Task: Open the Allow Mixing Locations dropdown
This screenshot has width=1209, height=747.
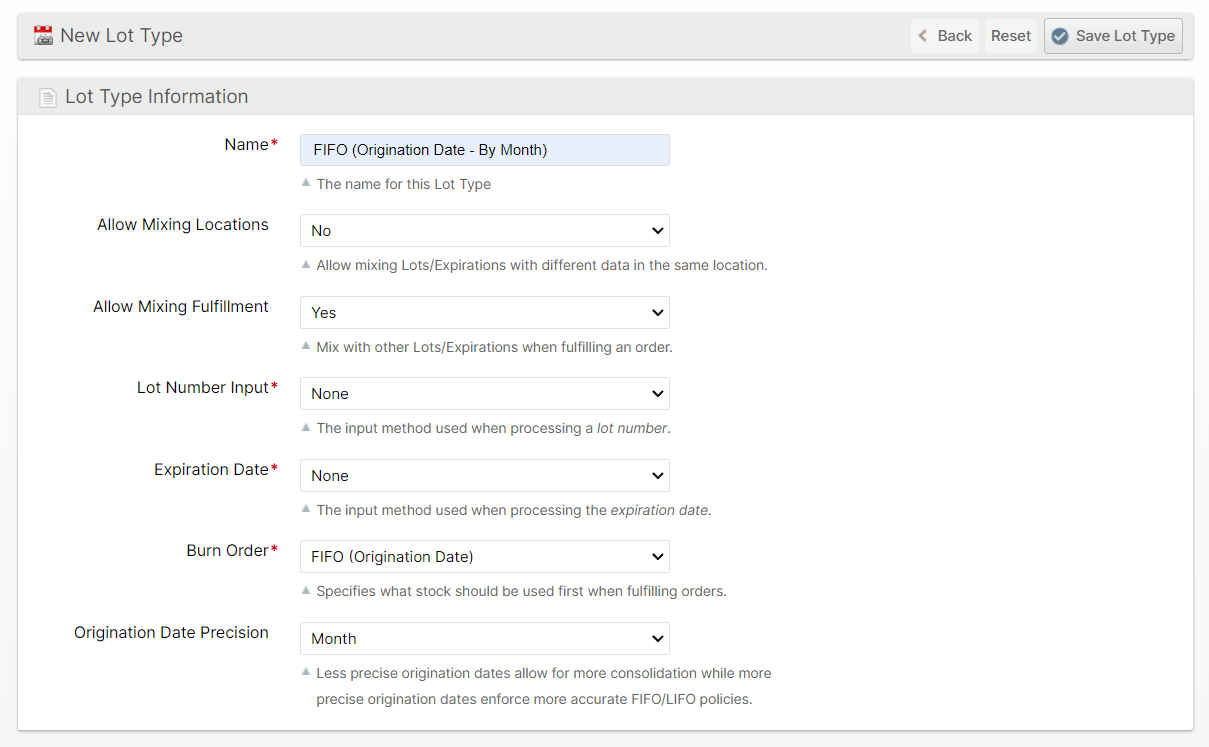Action: click(484, 231)
